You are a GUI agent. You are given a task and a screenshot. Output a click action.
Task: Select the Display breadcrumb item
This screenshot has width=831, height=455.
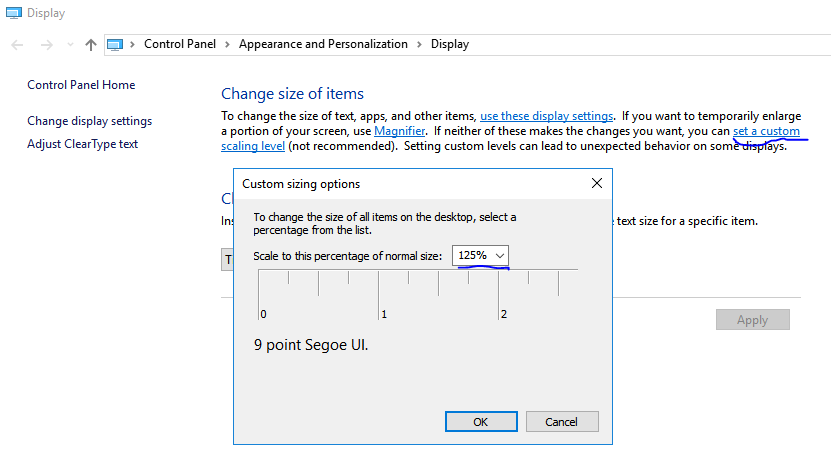point(449,44)
